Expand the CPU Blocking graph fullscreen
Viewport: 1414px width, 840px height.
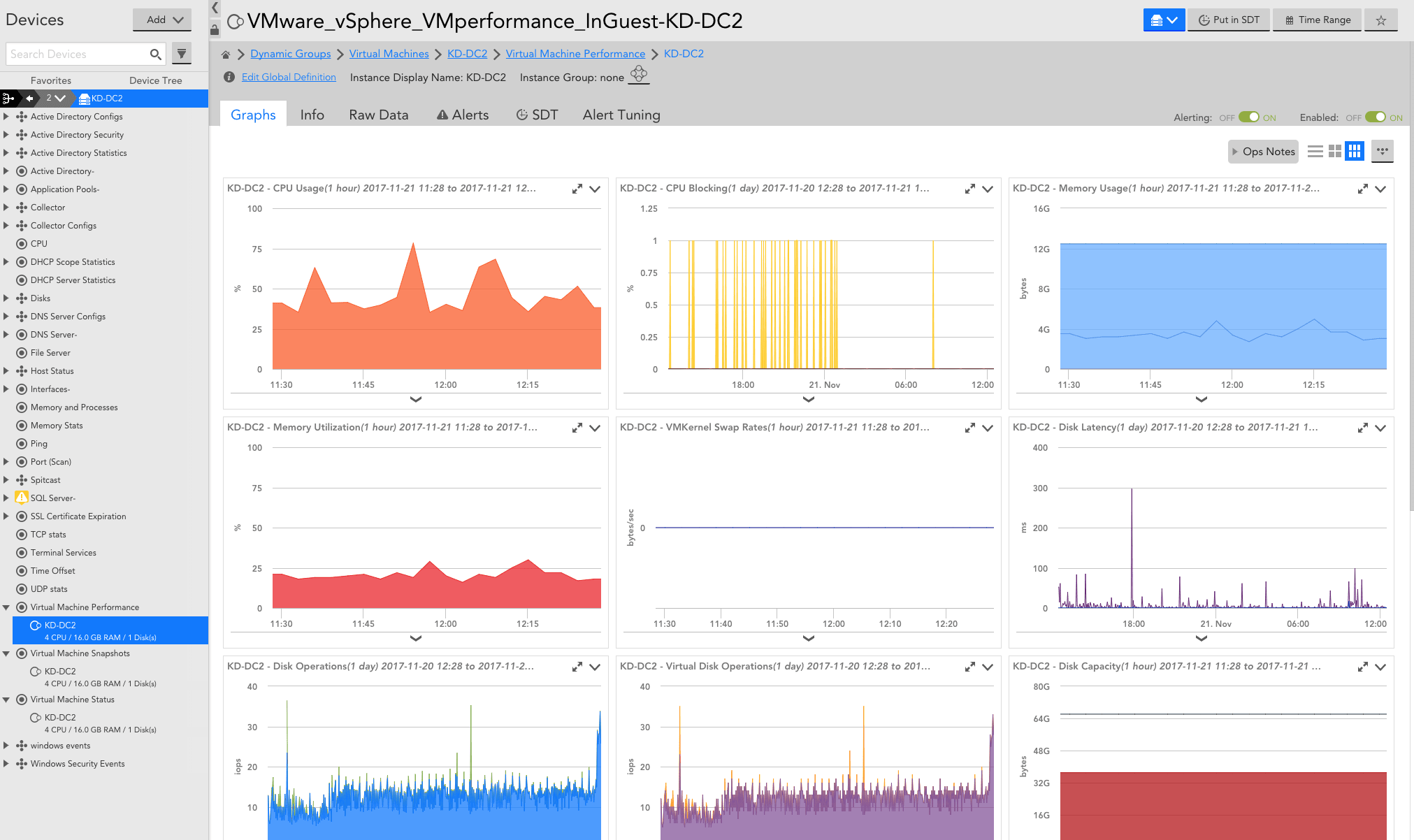pos(969,189)
